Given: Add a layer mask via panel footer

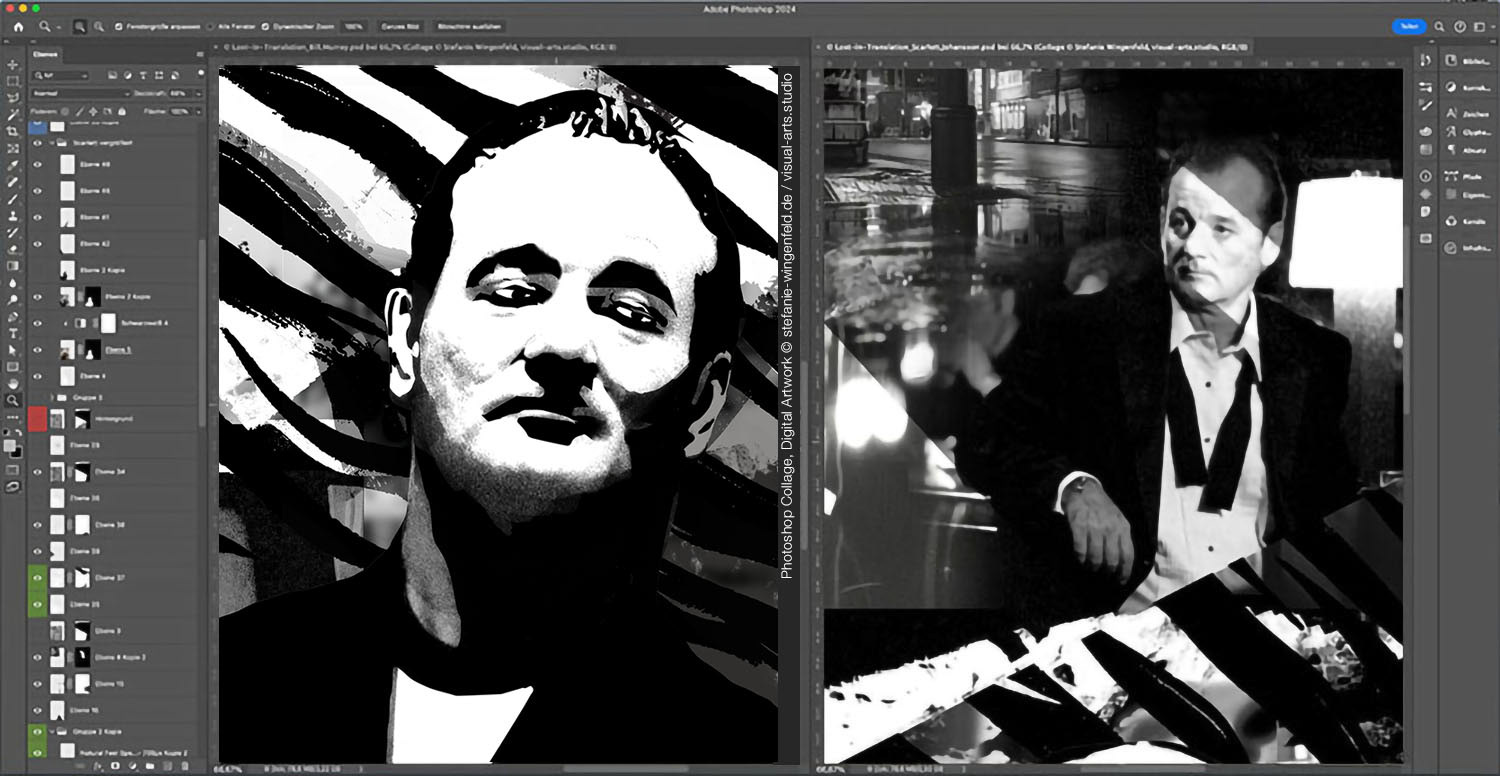Looking at the screenshot, I should pos(115,766).
